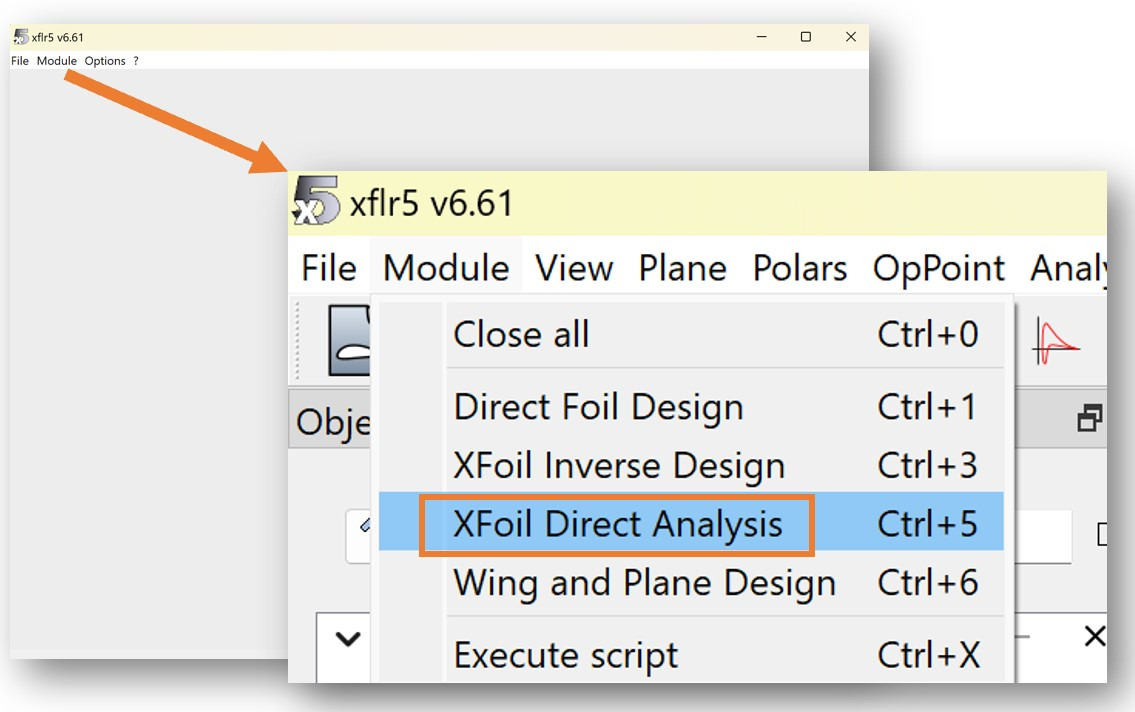Open the OpPoint menu
Image resolution: width=1135 pixels, height=712 pixels.
tap(938, 268)
